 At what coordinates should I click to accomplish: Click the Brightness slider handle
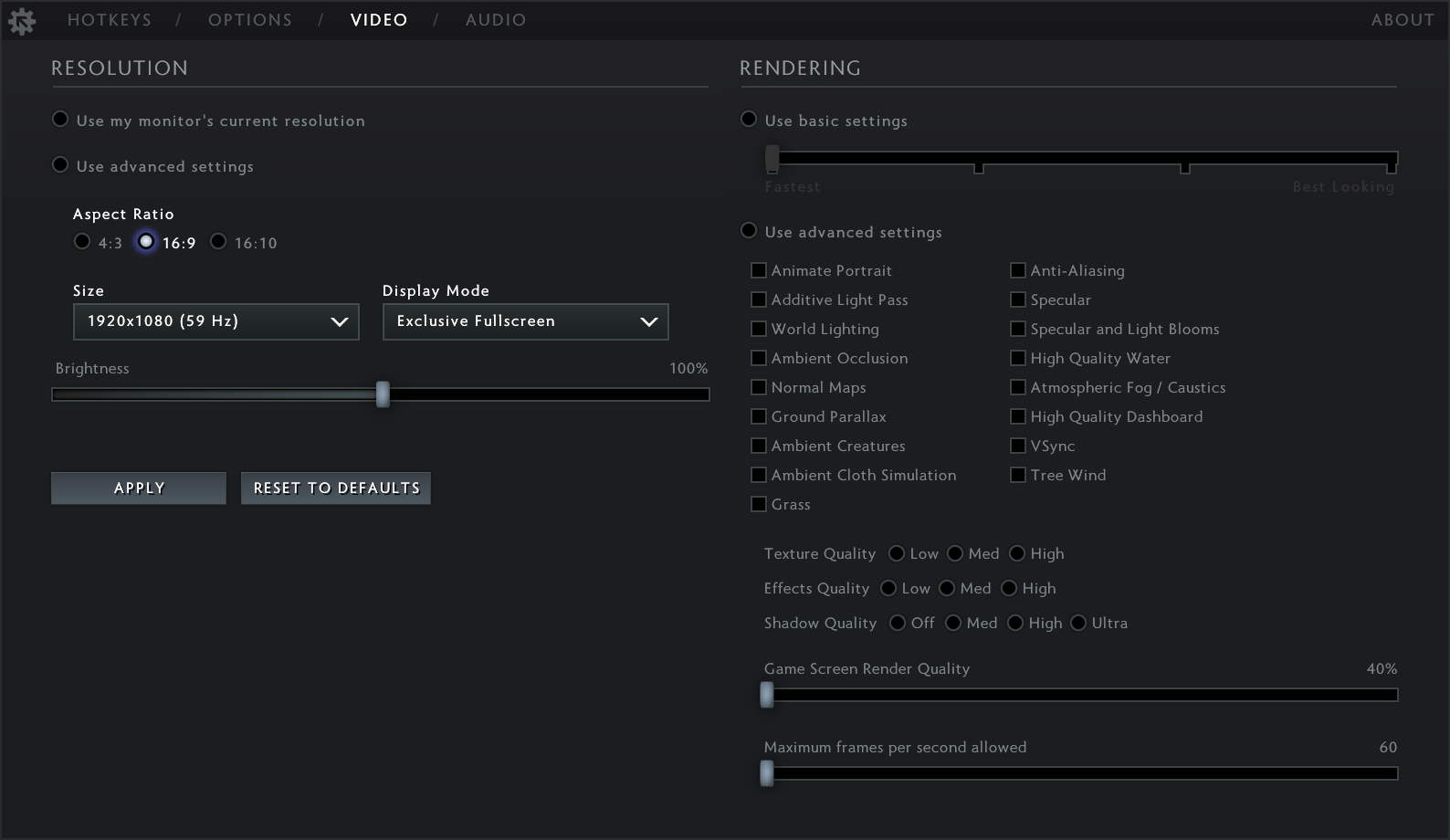(x=383, y=394)
